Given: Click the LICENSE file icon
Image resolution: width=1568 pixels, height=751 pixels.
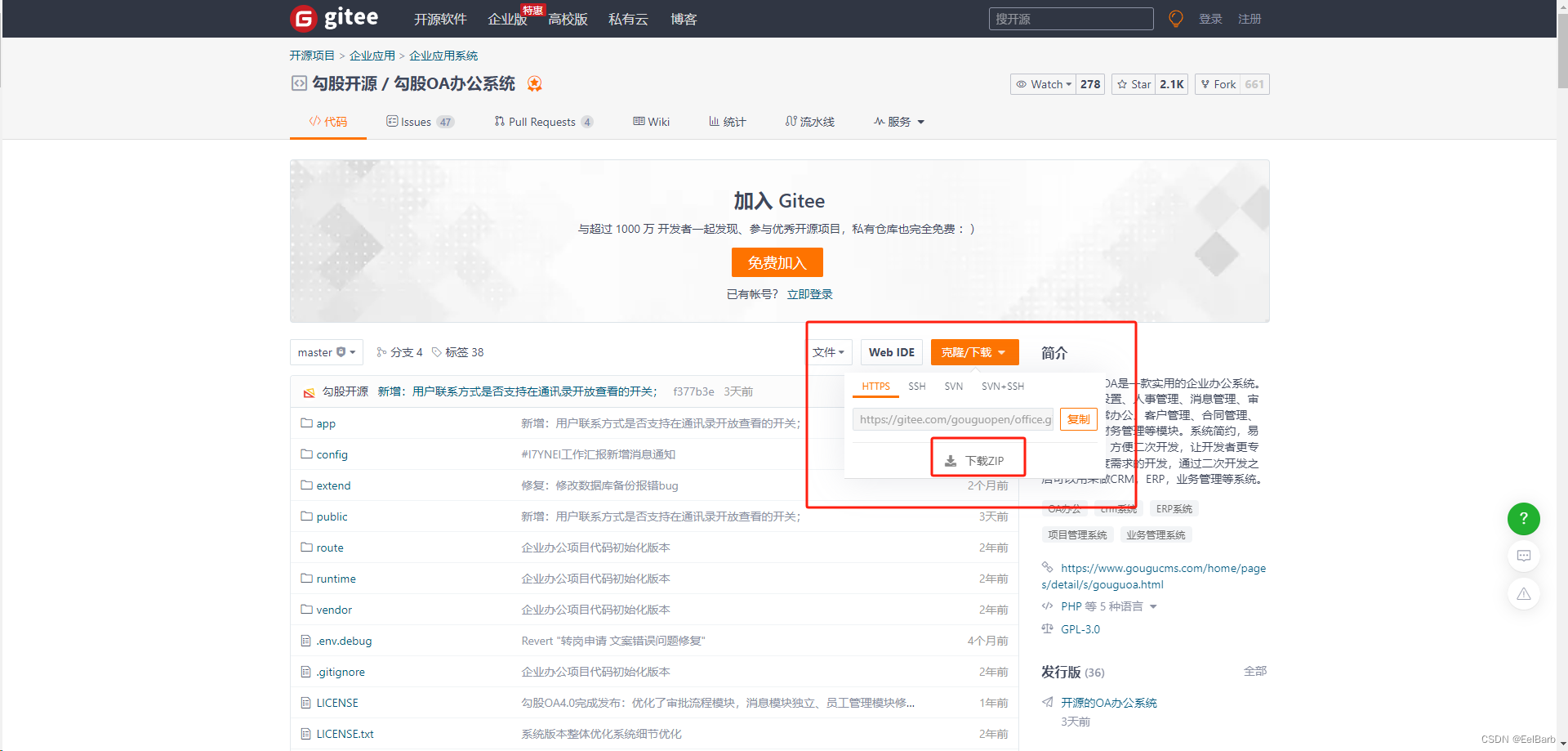Looking at the screenshot, I should tap(306, 703).
